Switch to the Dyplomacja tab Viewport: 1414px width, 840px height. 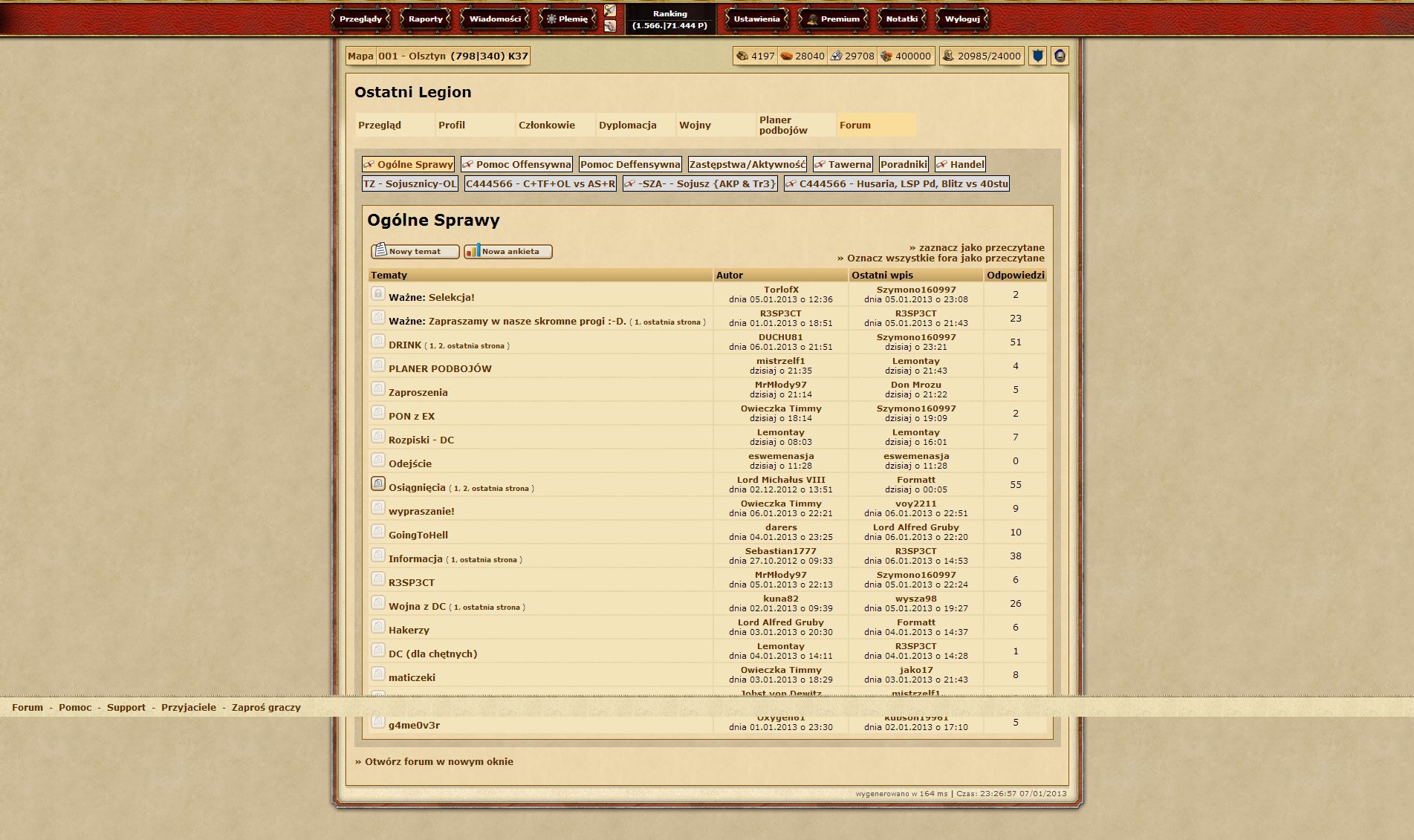click(627, 125)
